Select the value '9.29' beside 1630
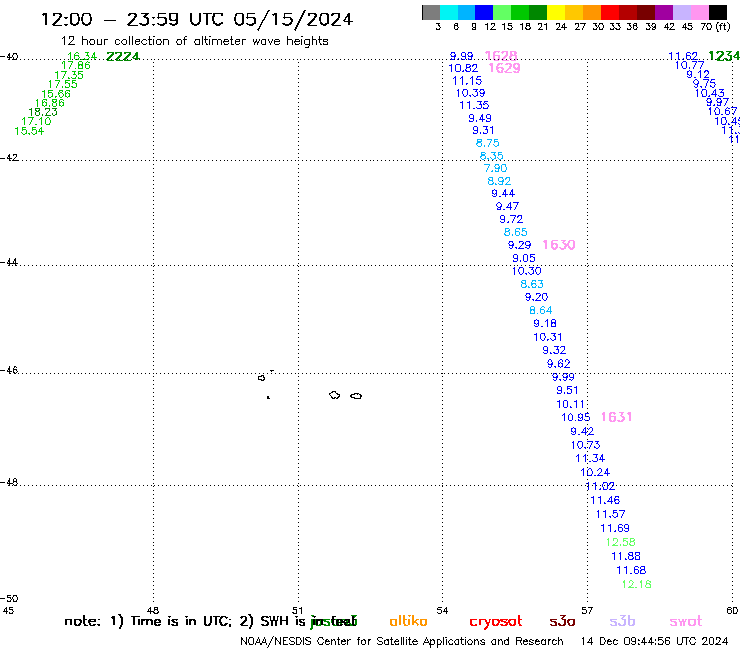740x650 pixels. click(x=520, y=245)
